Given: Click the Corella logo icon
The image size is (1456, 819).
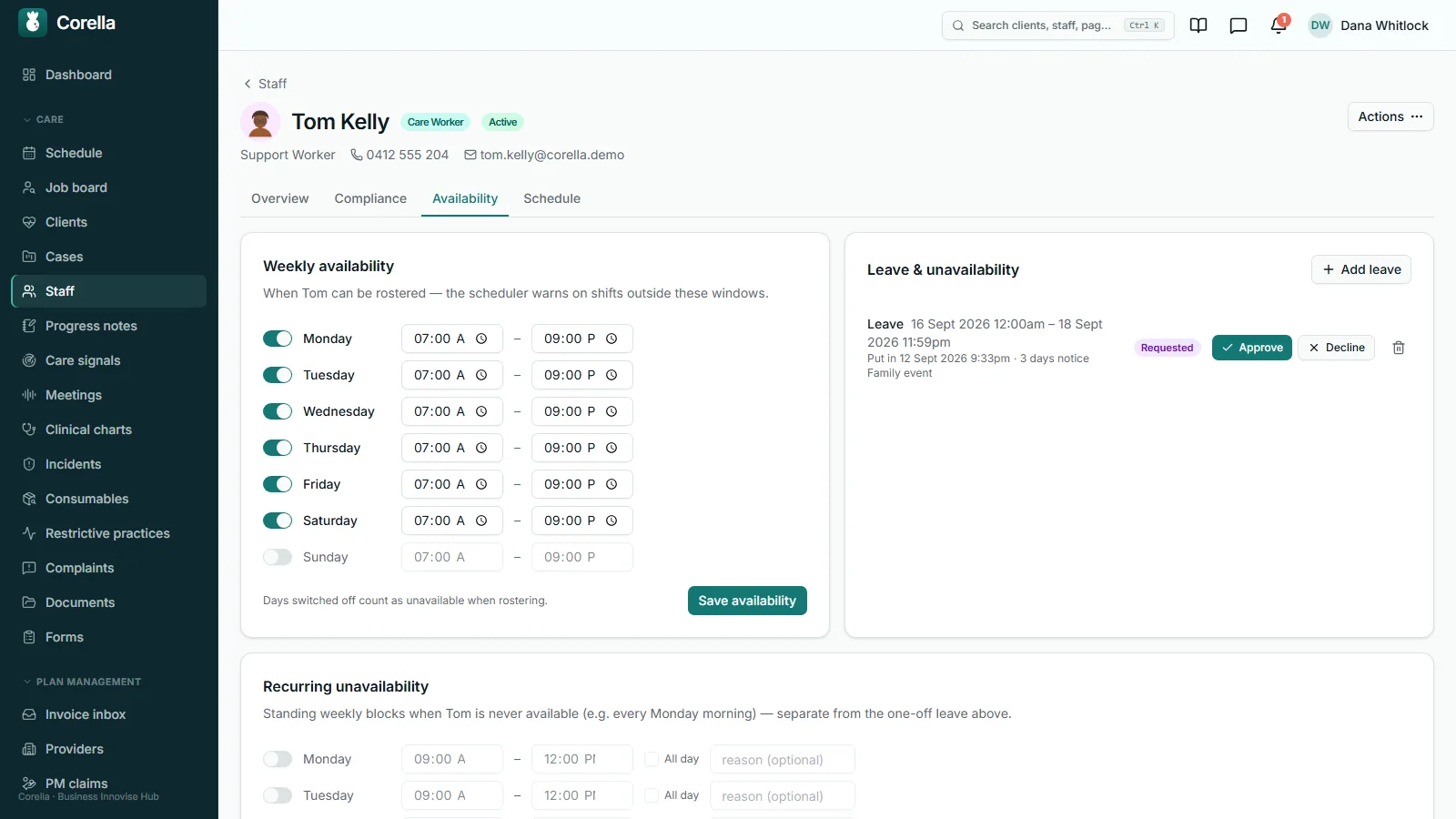Looking at the screenshot, I should (33, 23).
